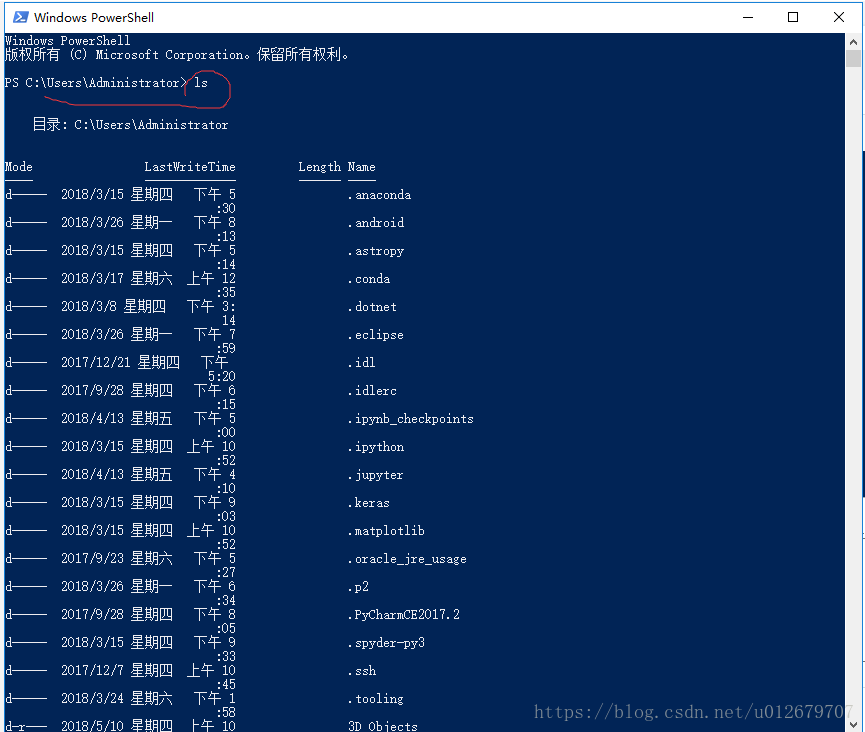
Task: Click the scrollbar down arrow
Action: point(853,724)
